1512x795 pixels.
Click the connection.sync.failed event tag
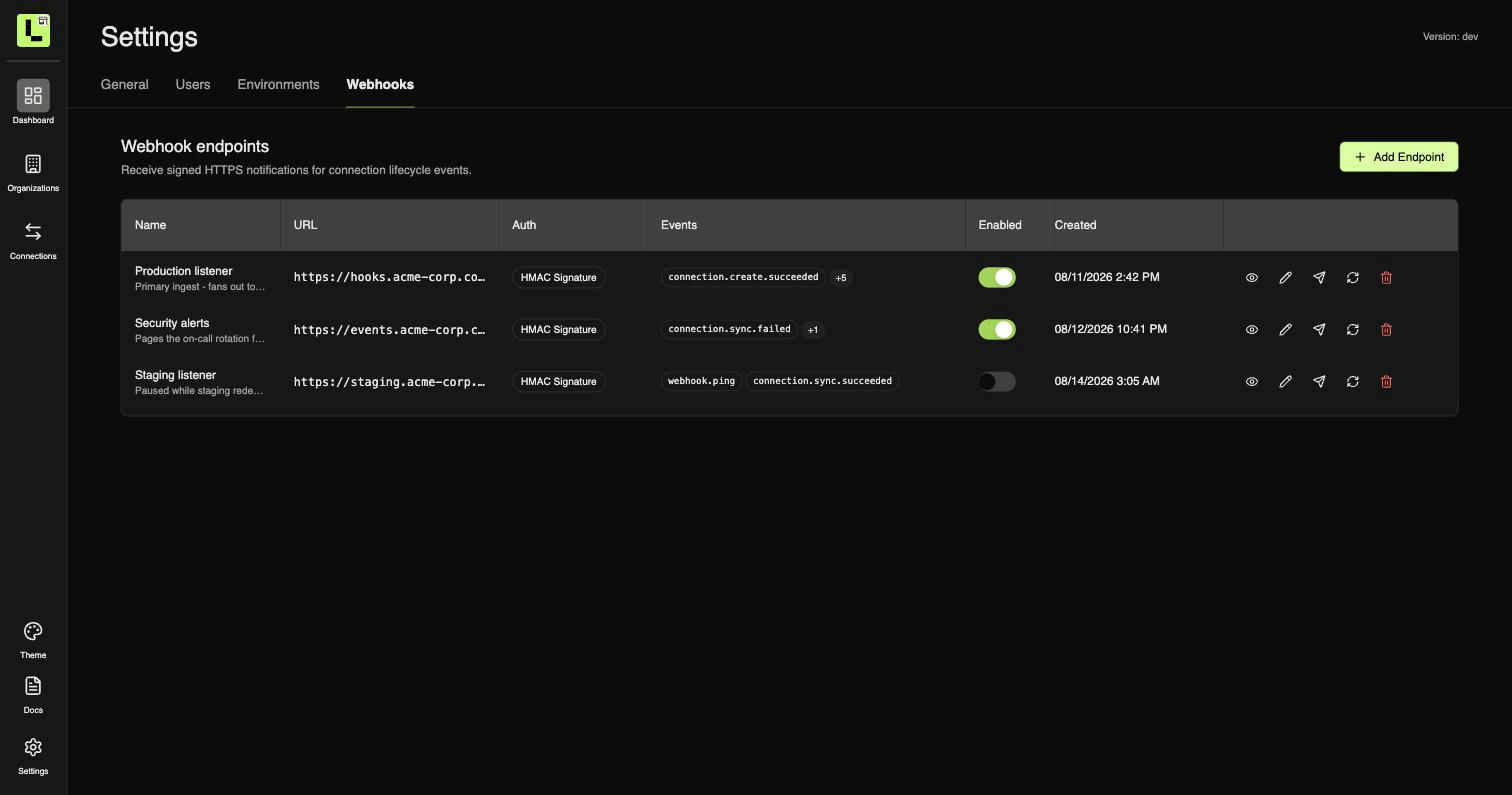tap(729, 329)
